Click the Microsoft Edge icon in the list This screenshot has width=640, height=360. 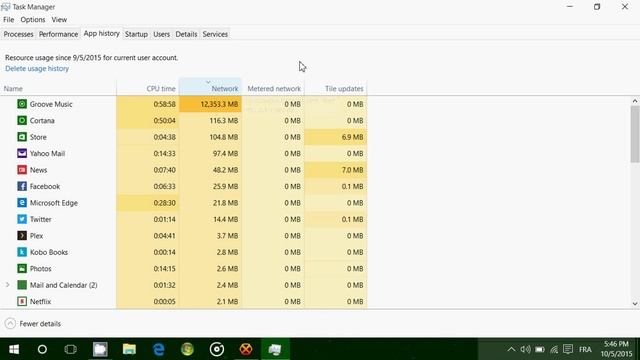tap(22, 203)
